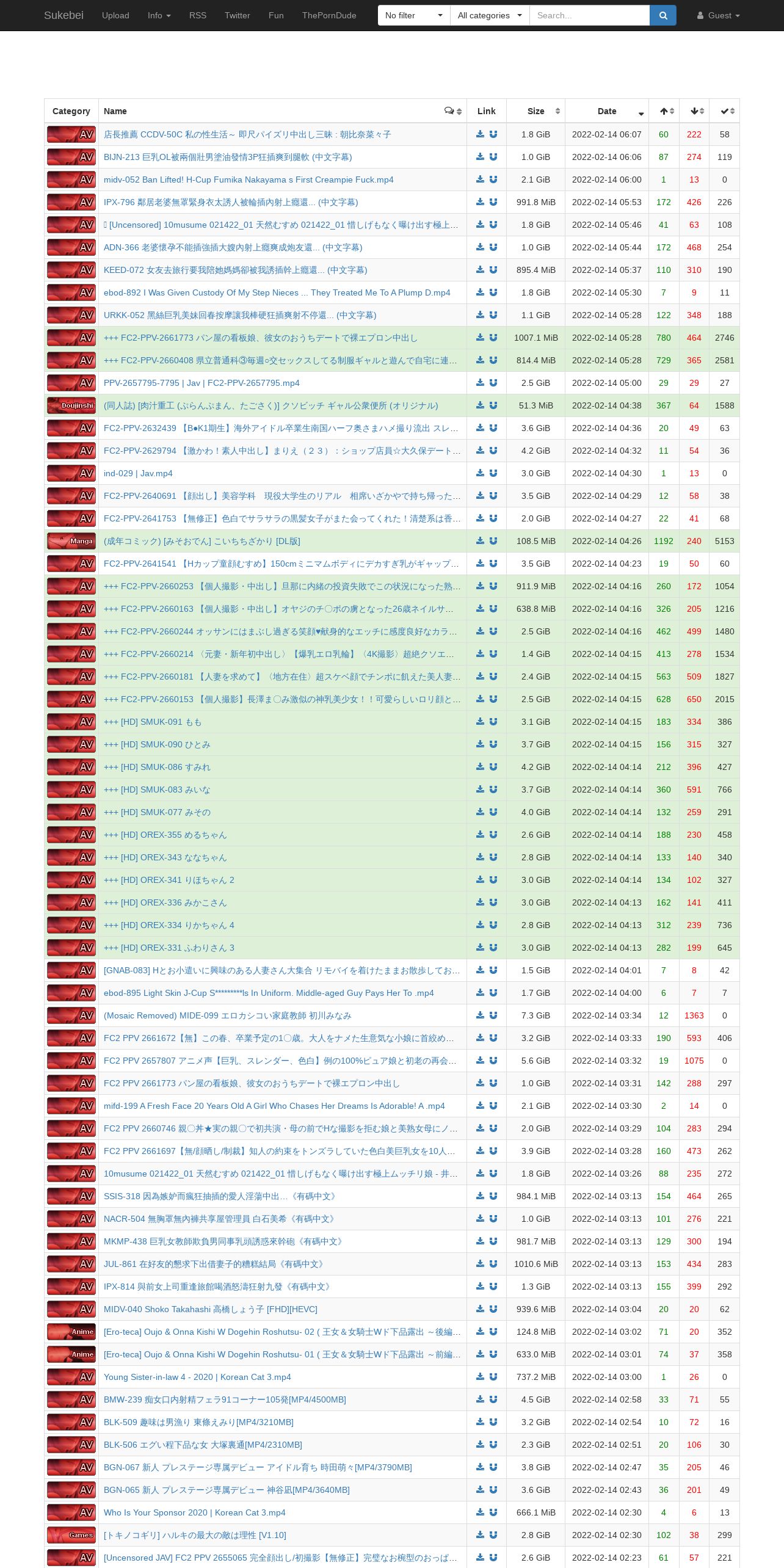This screenshot has width=784, height=1568.
Task: Open the PPV-2657795-7795 title link
Action: click(201, 383)
